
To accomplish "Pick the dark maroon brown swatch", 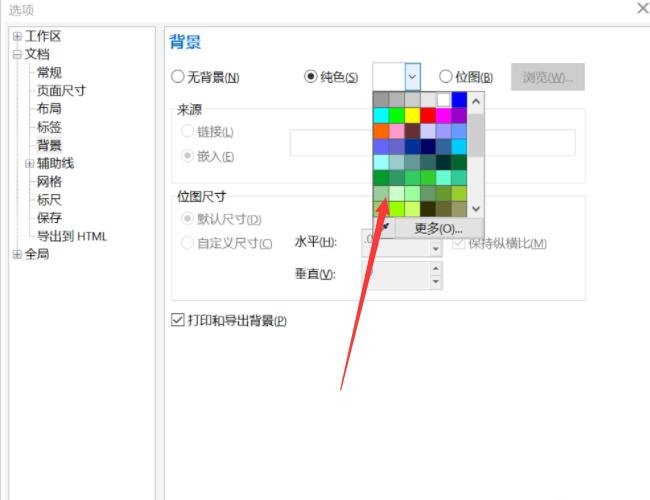I will 412,131.
